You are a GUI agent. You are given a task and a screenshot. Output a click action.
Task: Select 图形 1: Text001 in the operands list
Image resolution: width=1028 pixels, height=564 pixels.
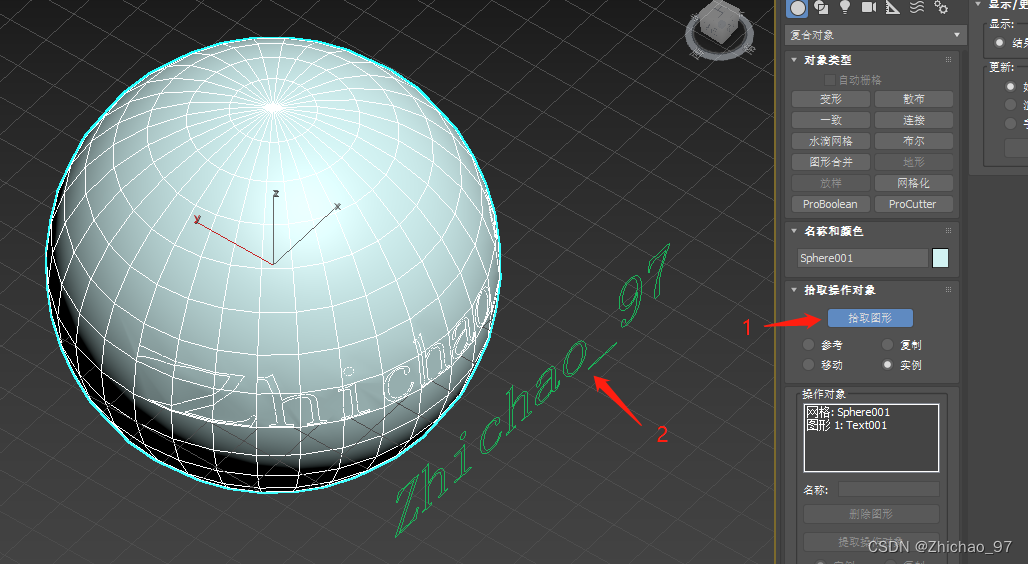pos(871,425)
